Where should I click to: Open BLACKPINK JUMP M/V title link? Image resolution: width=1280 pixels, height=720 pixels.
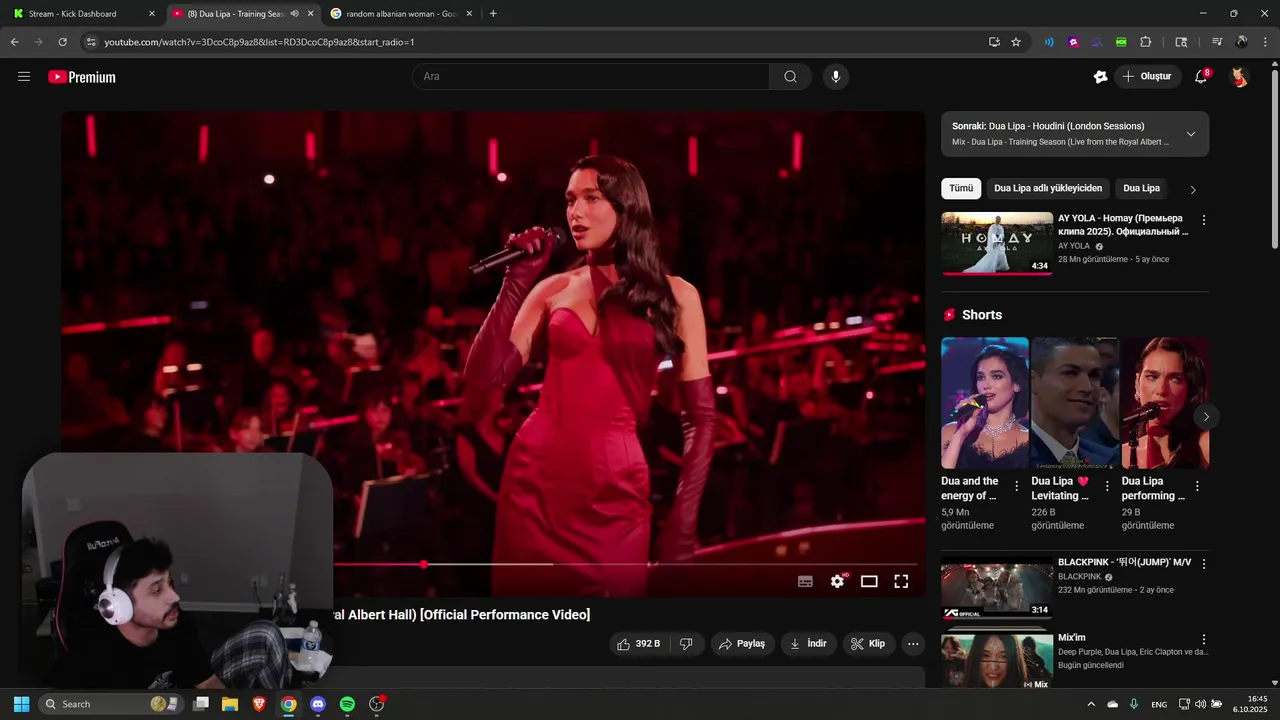[1124, 562]
